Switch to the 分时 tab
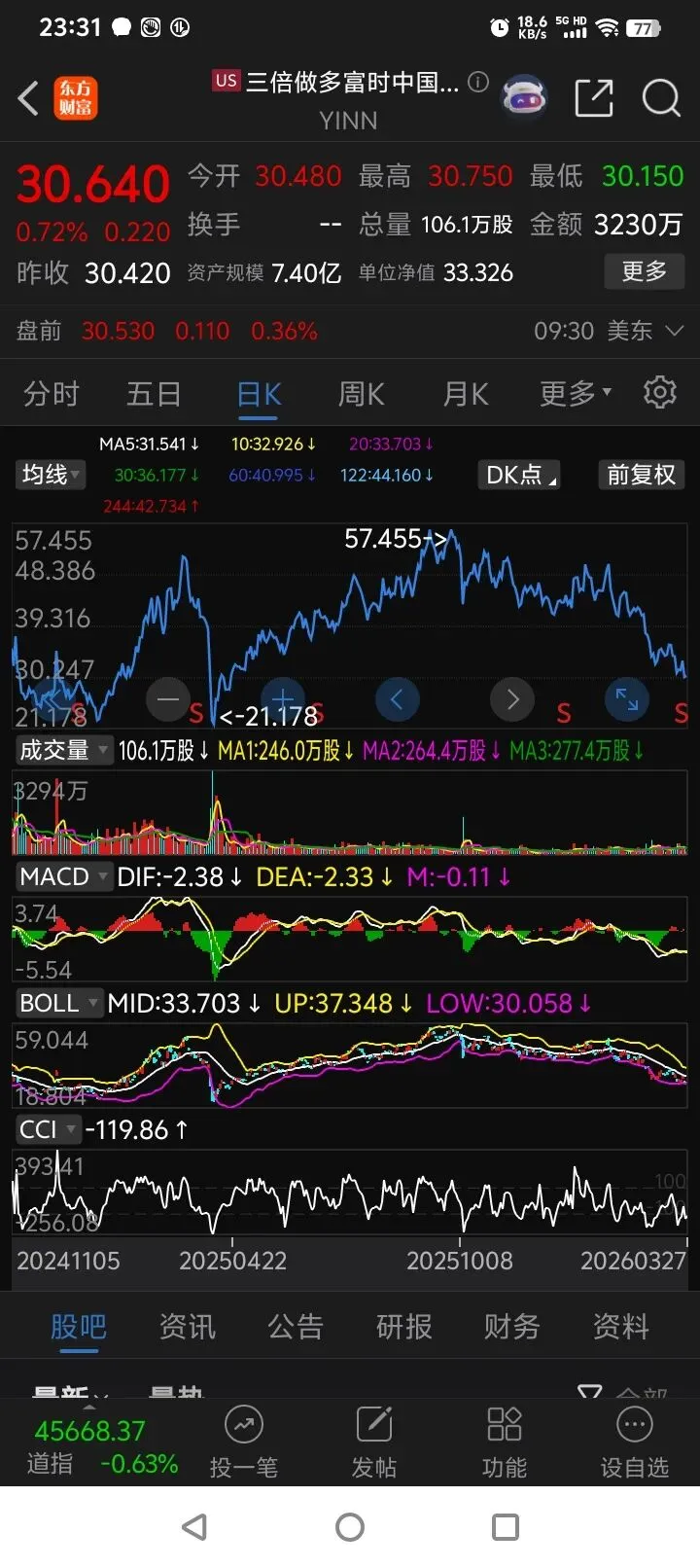 coord(52,394)
